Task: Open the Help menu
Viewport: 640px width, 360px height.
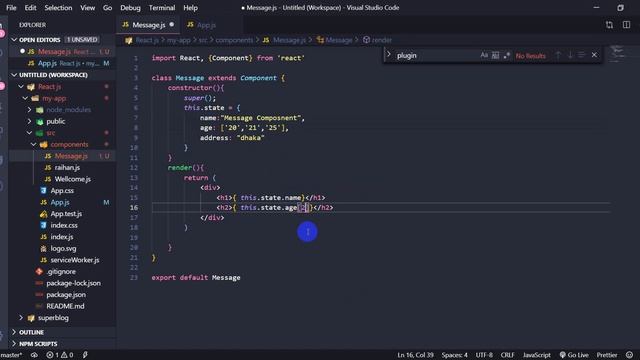Action: [190, 8]
